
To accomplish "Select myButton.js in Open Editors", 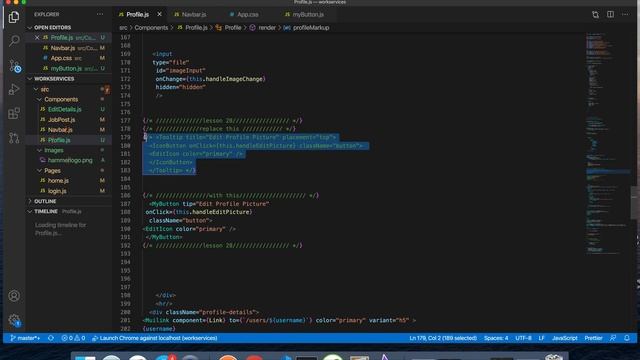I will click(x=66, y=68).
